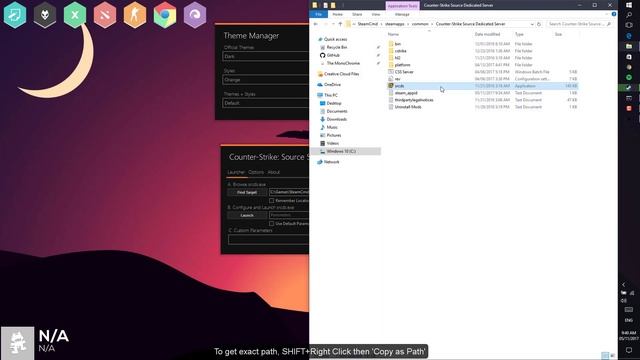640x360 pixels.
Task: Open the dark gray alien-head hexagon icon
Action: click(45, 15)
